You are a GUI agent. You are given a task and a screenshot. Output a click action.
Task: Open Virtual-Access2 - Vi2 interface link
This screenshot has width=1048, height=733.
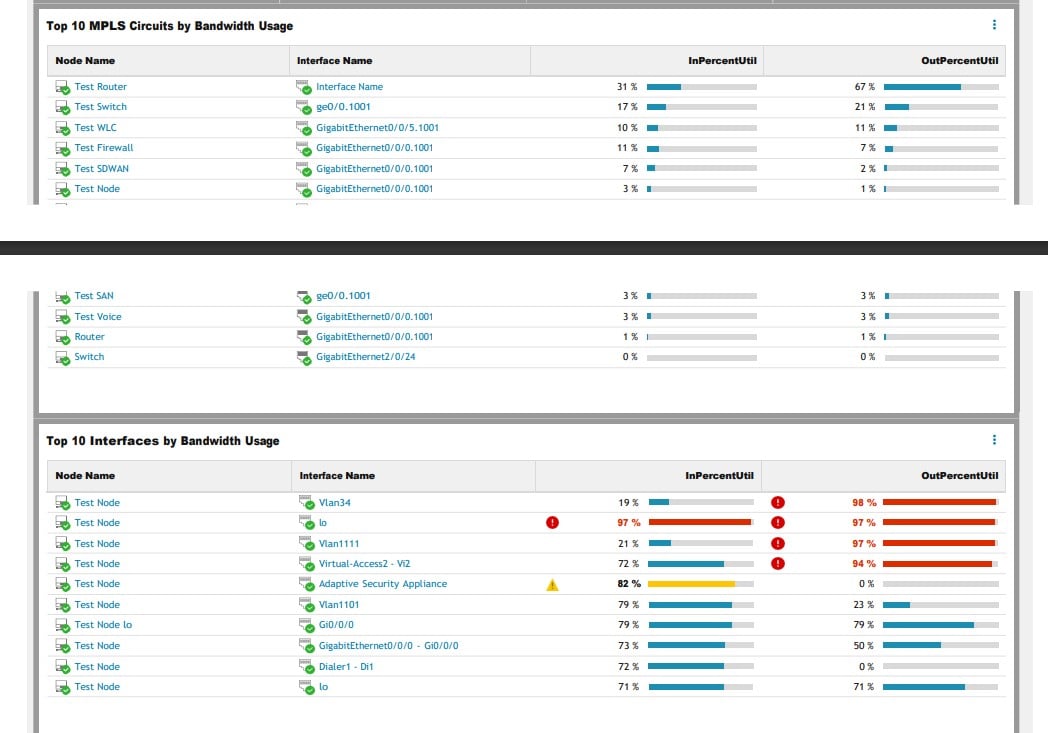point(364,563)
